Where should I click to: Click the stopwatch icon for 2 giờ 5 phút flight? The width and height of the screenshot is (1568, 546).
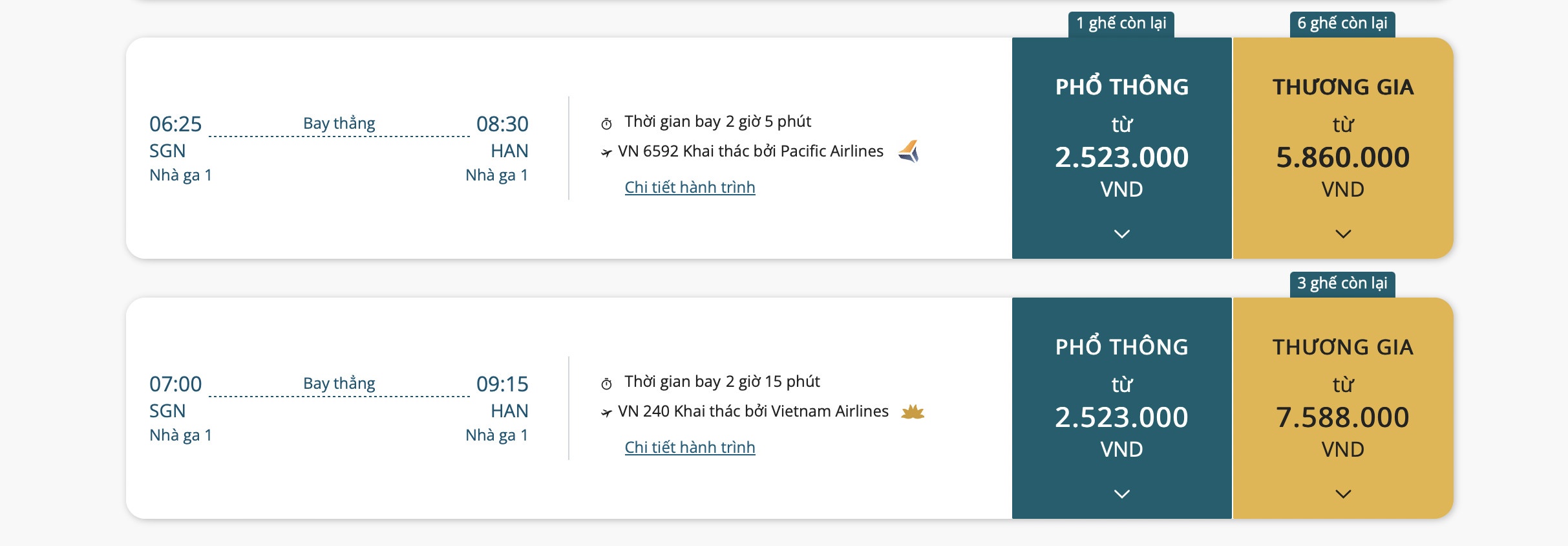tap(606, 124)
